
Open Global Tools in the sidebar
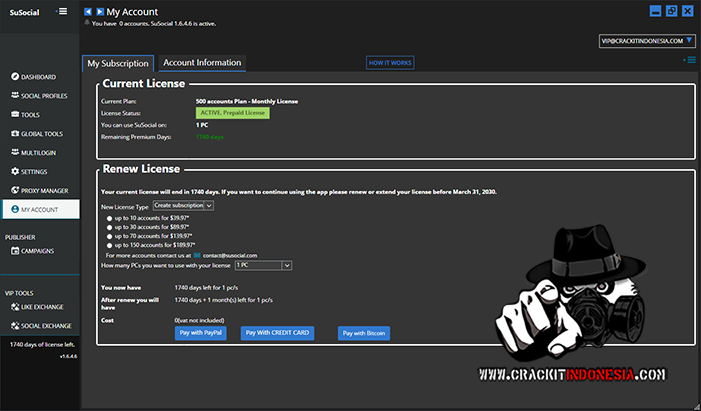(42, 134)
